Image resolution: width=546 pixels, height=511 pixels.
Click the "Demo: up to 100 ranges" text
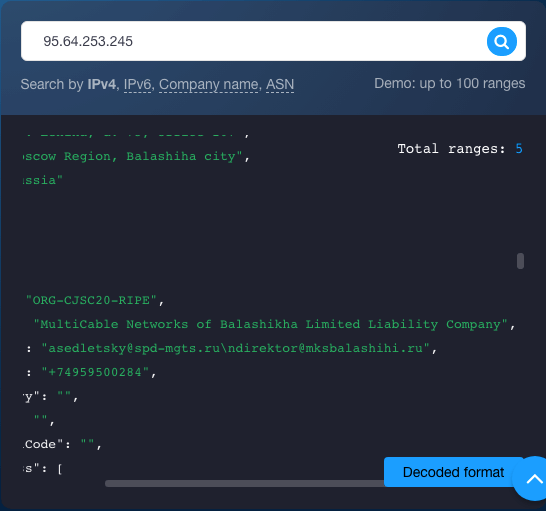click(x=450, y=84)
